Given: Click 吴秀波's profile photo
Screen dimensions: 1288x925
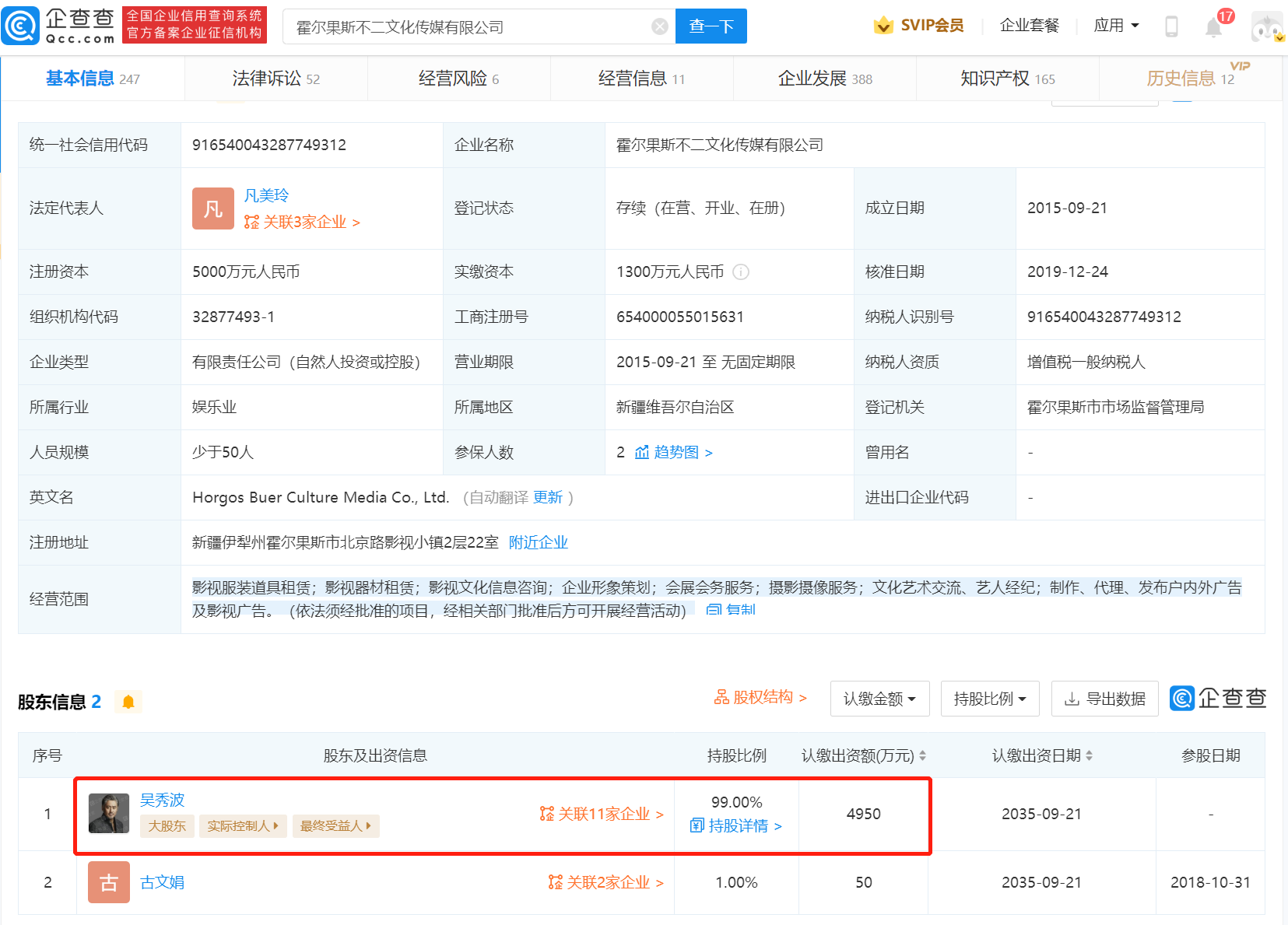Looking at the screenshot, I should 109,813.
